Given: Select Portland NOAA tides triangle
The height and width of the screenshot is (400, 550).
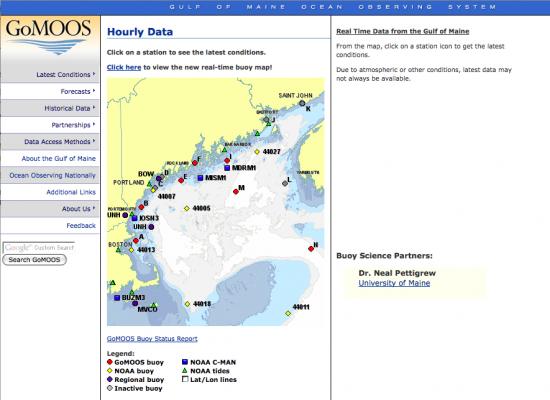Looking at the screenshot, I should coord(149,184).
